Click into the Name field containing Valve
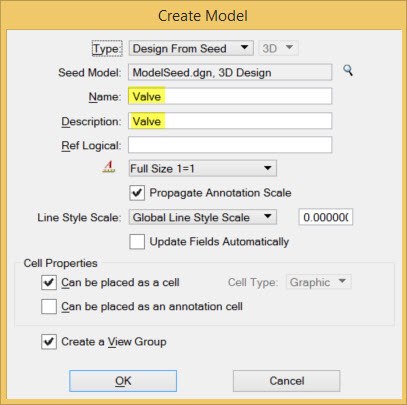The height and width of the screenshot is (405, 407). coord(230,96)
